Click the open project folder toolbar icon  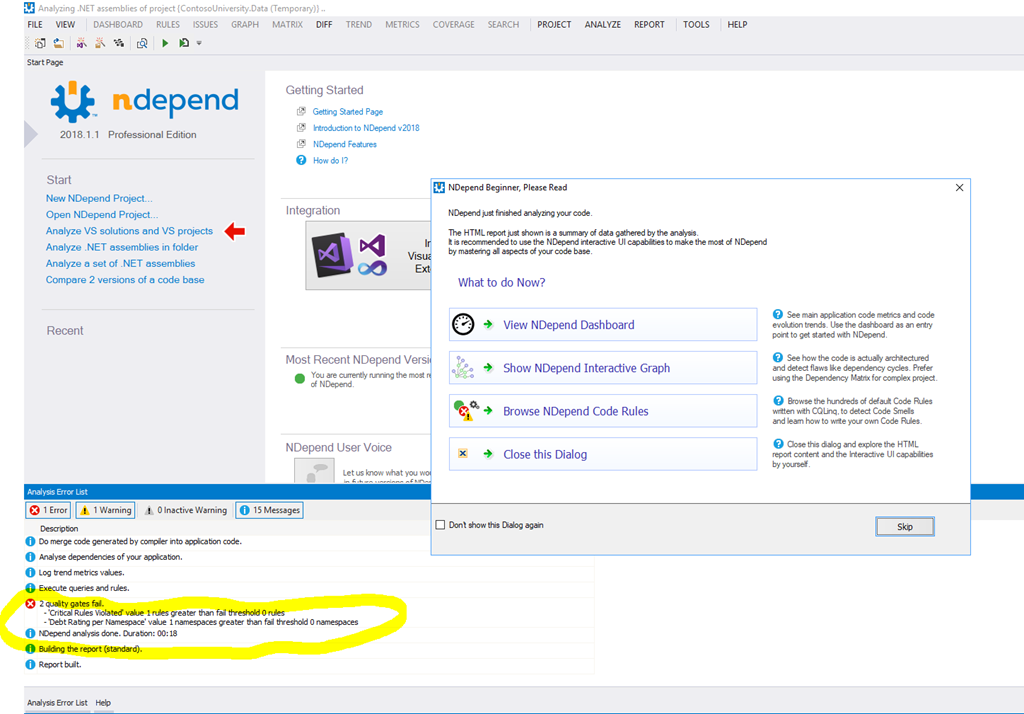click(59, 43)
